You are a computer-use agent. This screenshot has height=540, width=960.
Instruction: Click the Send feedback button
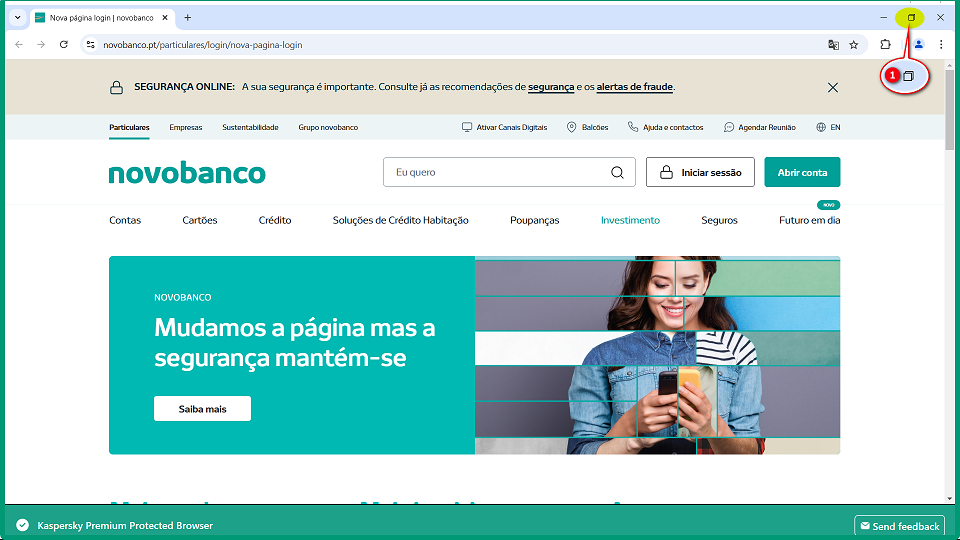click(899, 526)
